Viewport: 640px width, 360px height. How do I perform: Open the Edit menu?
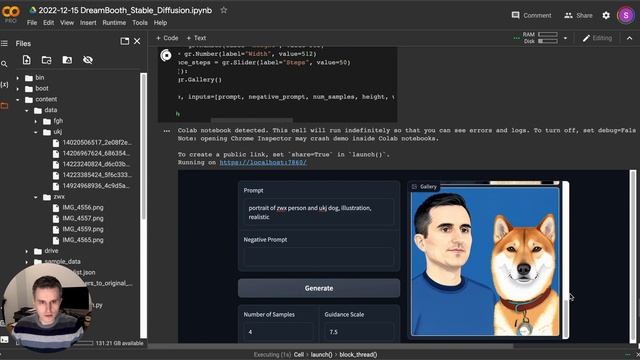click(49, 23)
